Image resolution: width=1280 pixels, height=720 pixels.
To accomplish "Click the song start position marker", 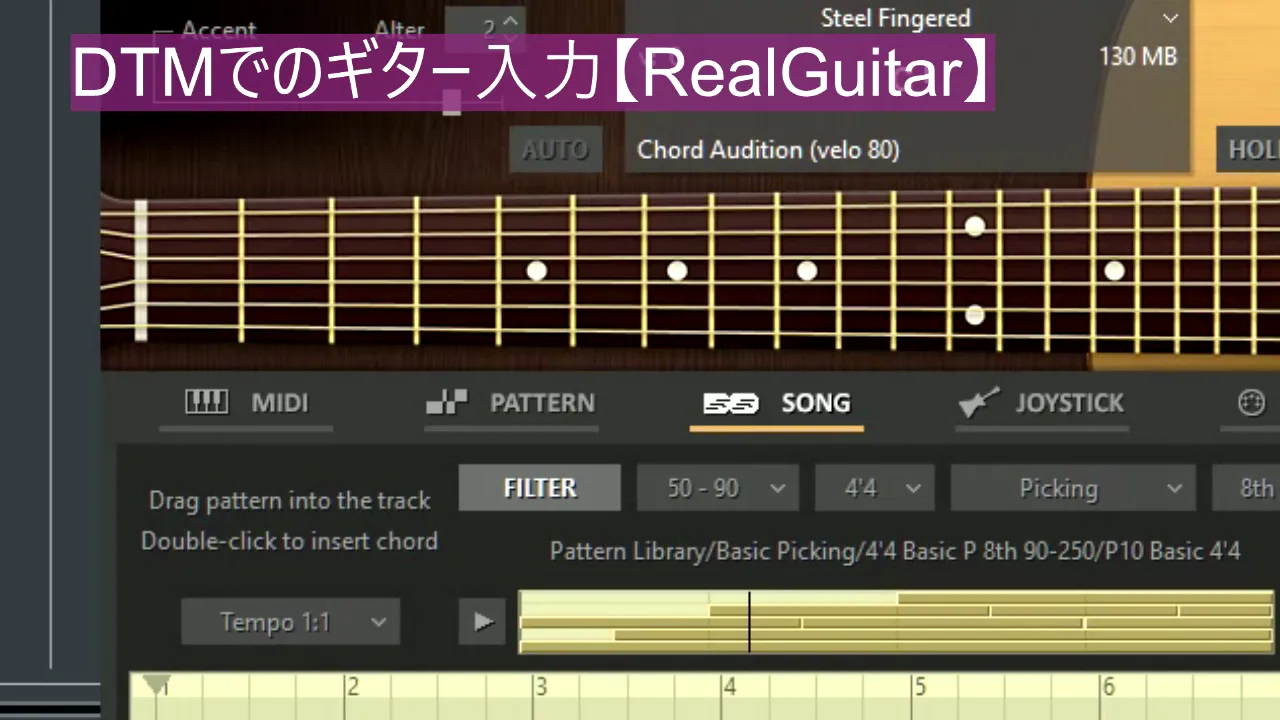I will pyautogui.click(x=155, y=684).
